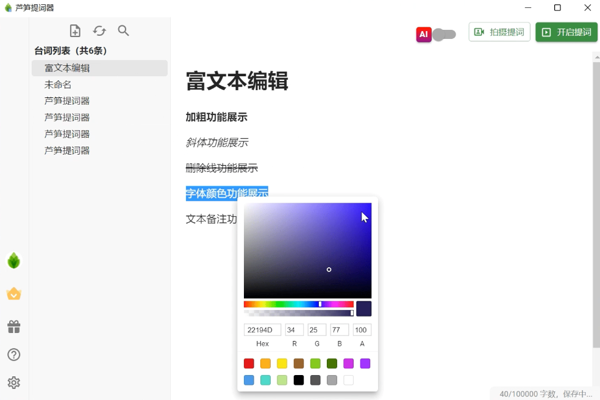600x400 pixels.
Task: Choose the black preset color swatch
Action: click(x=299, y=380)
